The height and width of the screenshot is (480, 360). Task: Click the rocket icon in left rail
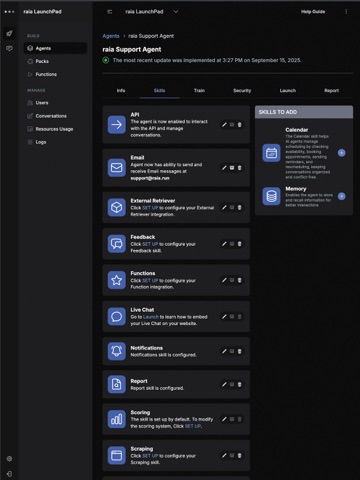tap(9, 33)
